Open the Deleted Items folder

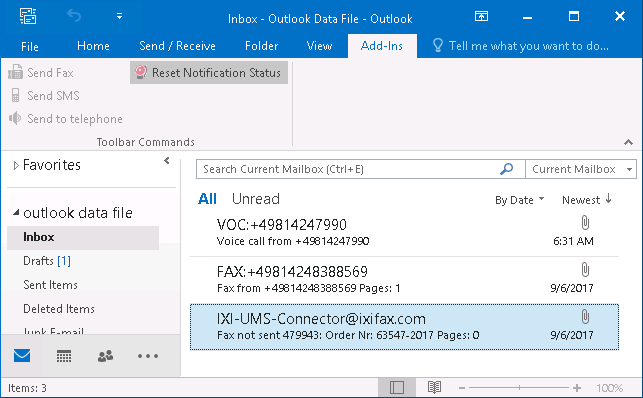[59, 309]
